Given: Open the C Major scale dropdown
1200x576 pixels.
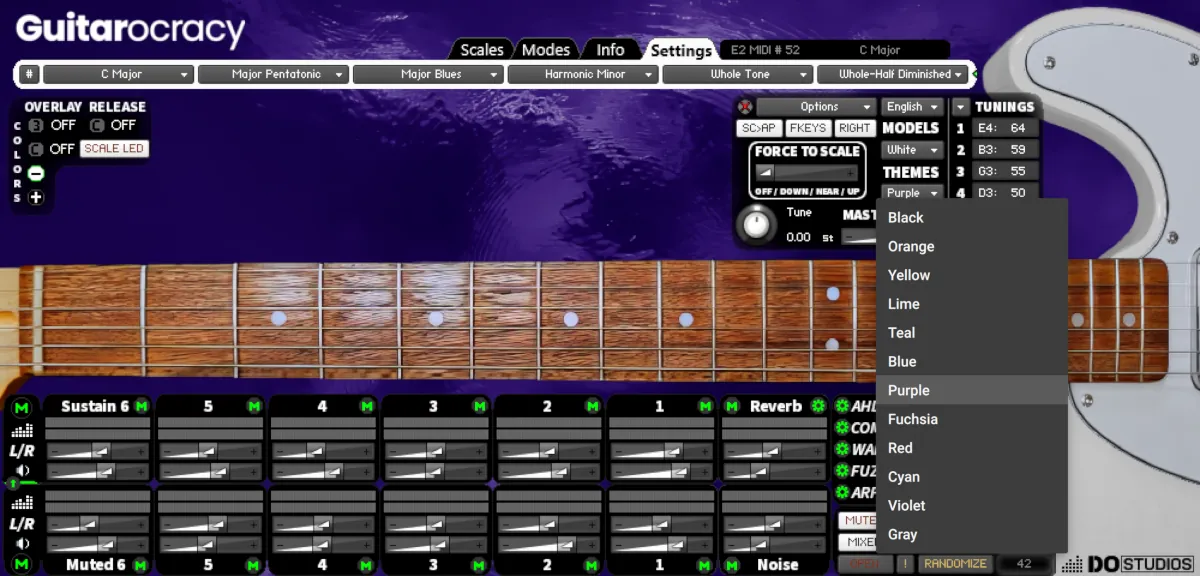Looking at the screenshot, I should click(118, 74).
